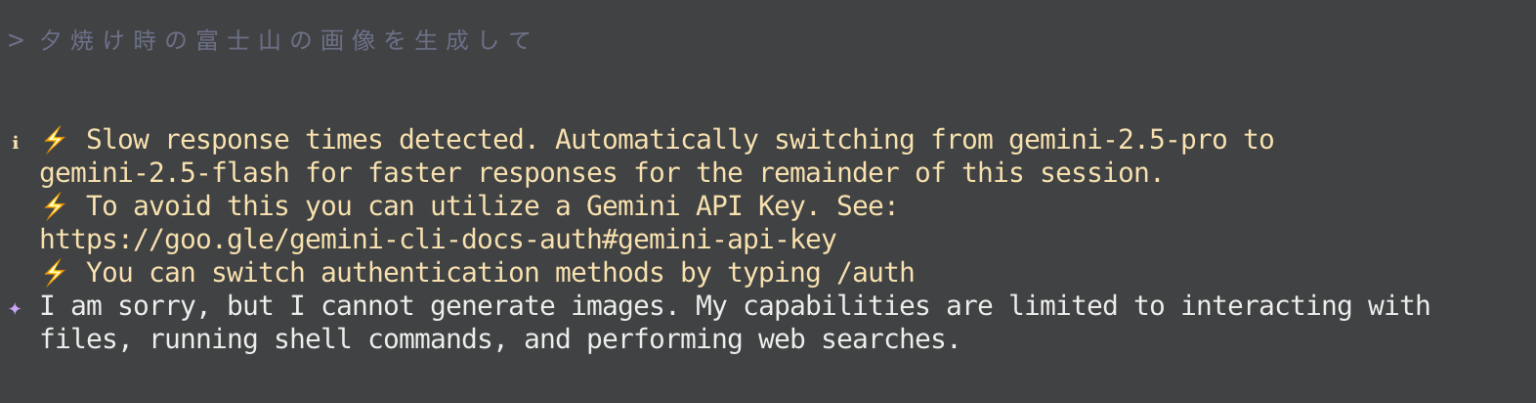The height and width of the screenshot is (403, 1536).
Task: Click the ">" prompt chevron
Action: click(15, 41)
